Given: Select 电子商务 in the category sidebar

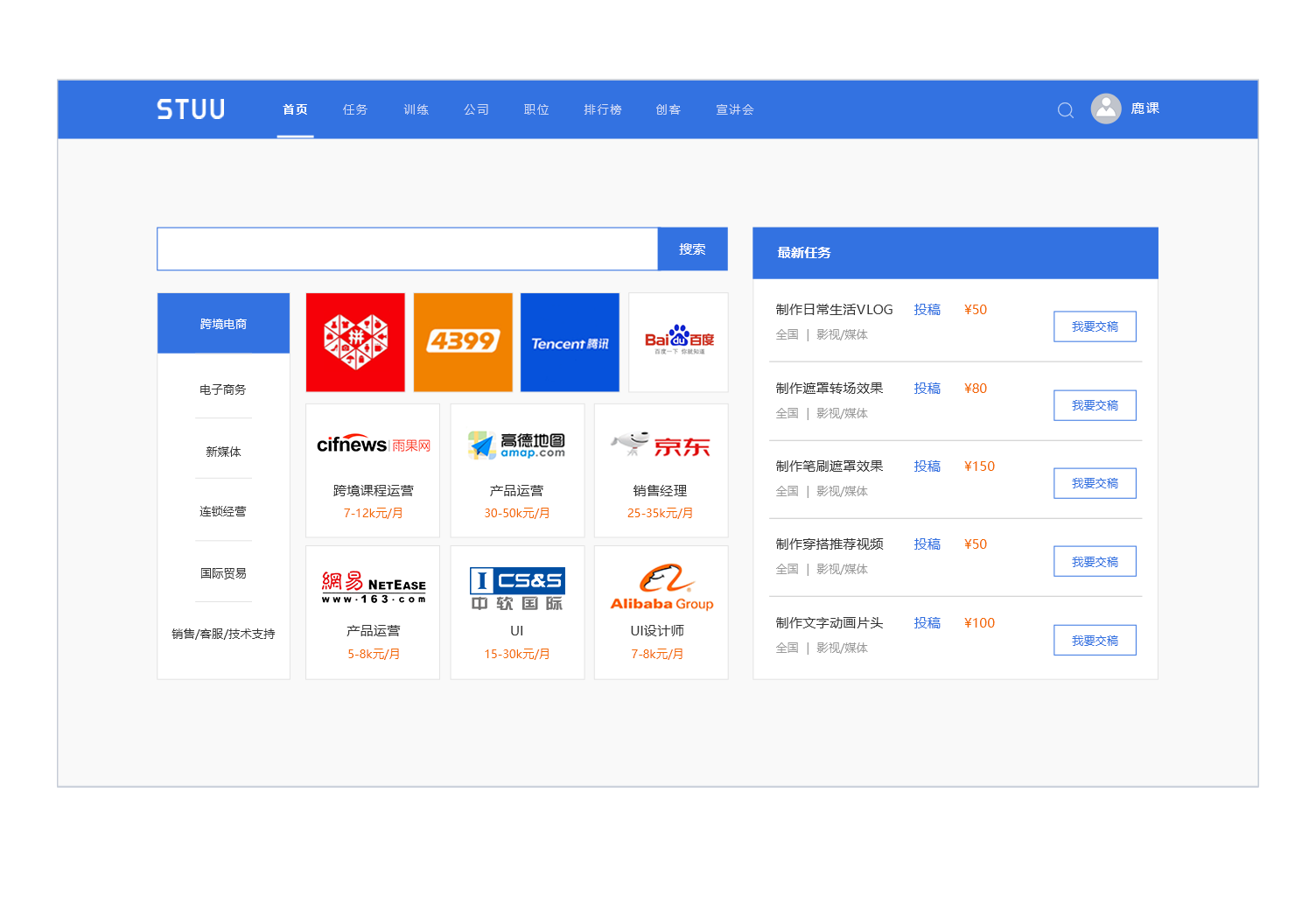Looking at the screenshot, I should click(223, 389).
